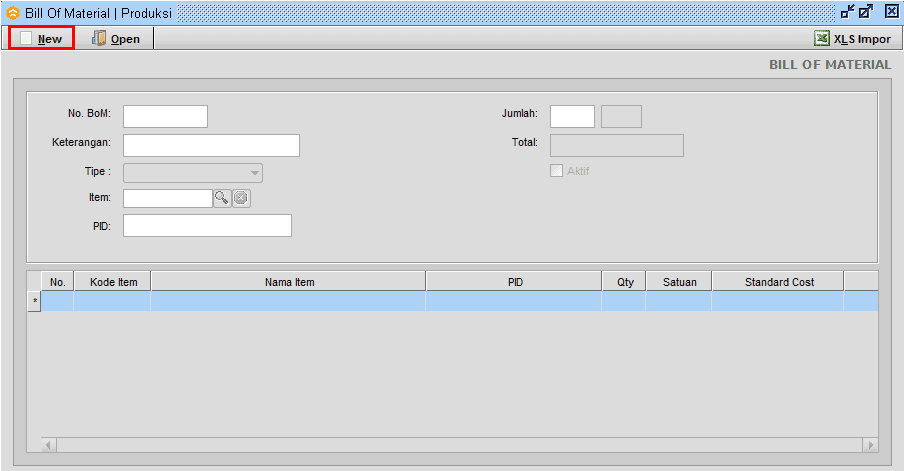Close the Bill Of Material window
904x471 pixels.
(x=891, y=12)
